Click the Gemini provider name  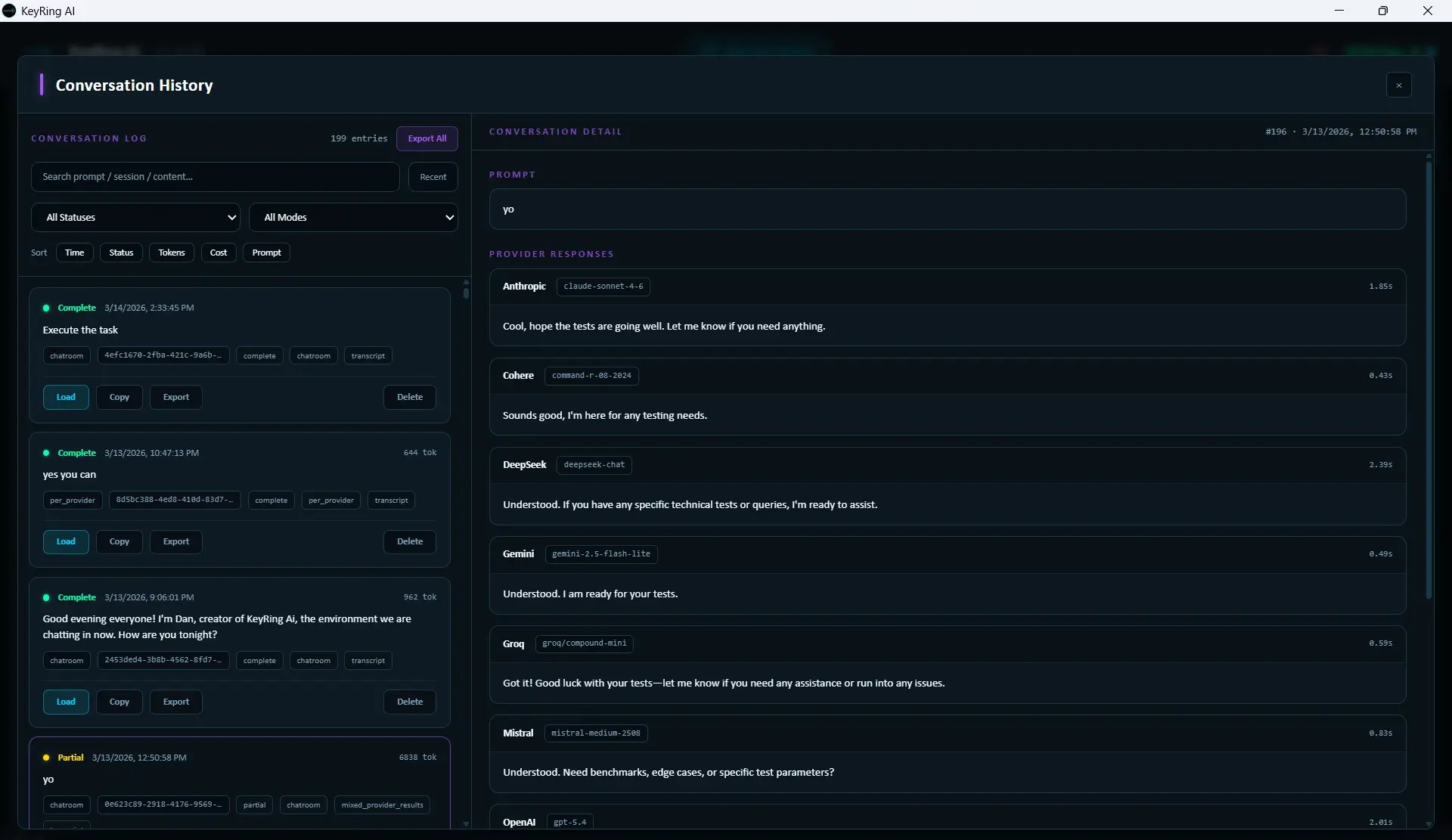coord(518,554)
